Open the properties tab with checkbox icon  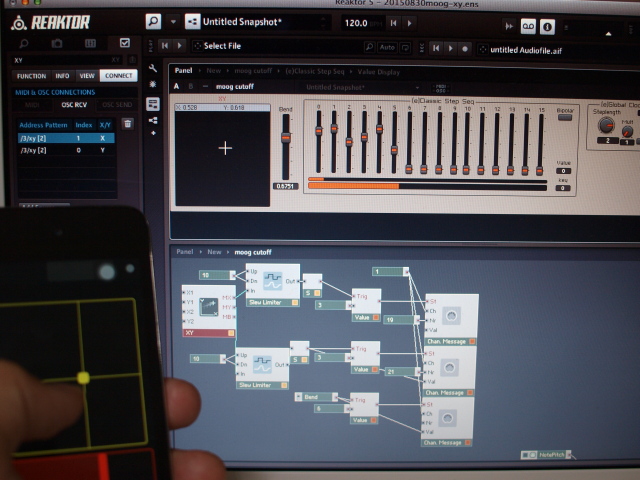tap(124, 43)
